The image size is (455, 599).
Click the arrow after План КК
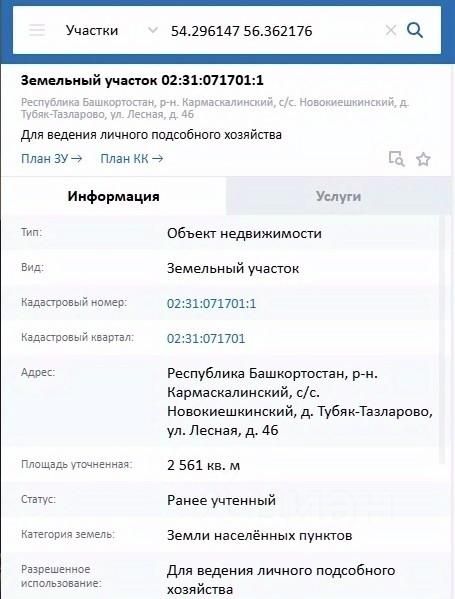click(157, 159)
